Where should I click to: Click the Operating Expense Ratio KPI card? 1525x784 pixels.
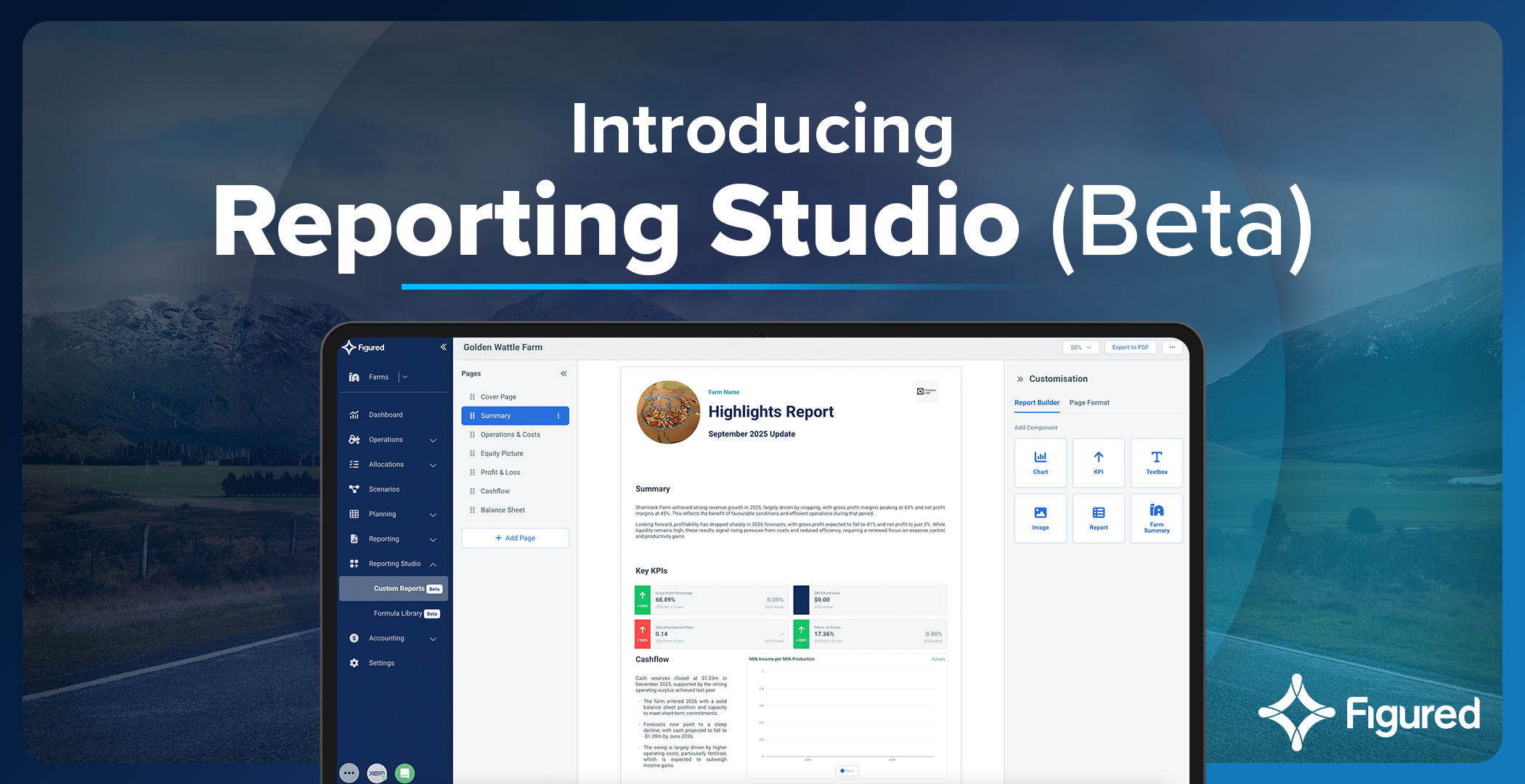711,634
